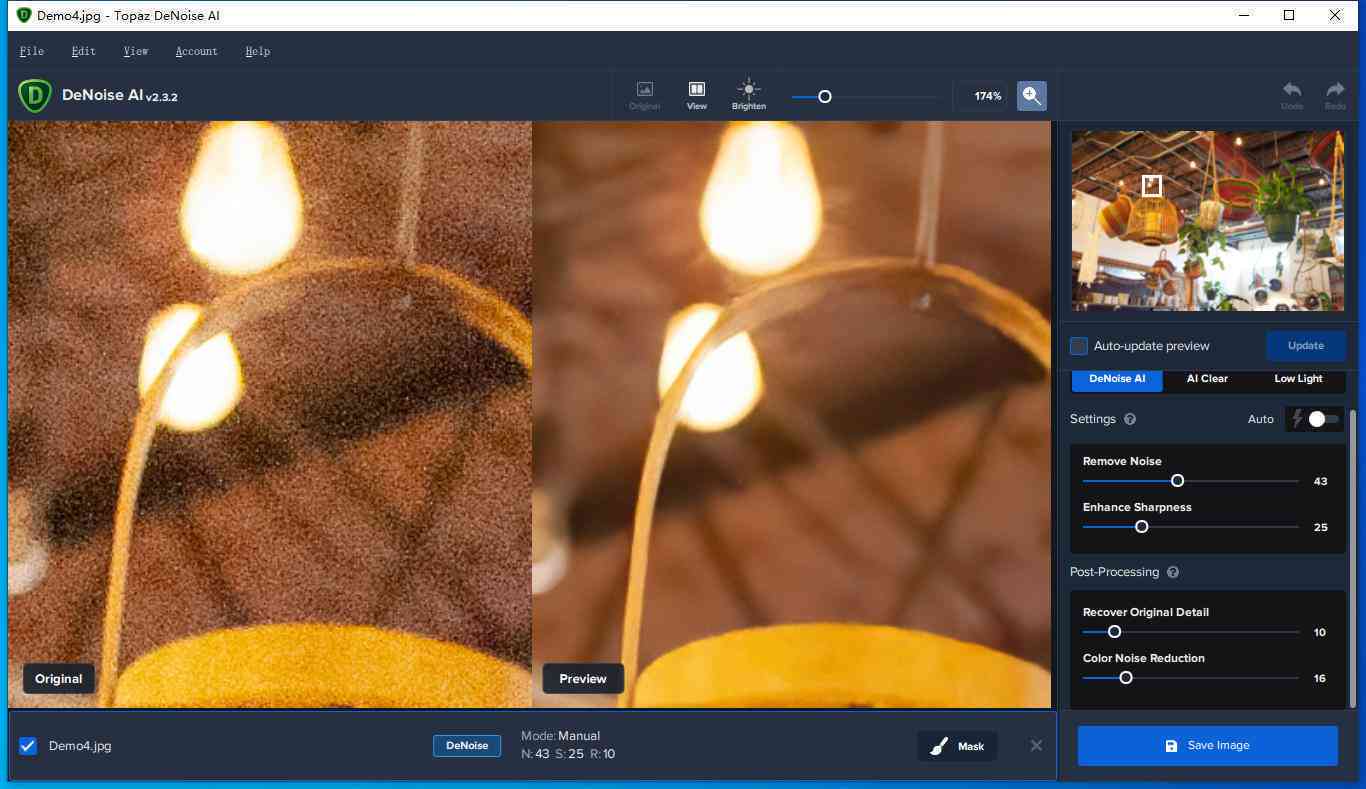
Task: Click the Recover Original Detail slider handle
Action: (x=1114, y=632)
